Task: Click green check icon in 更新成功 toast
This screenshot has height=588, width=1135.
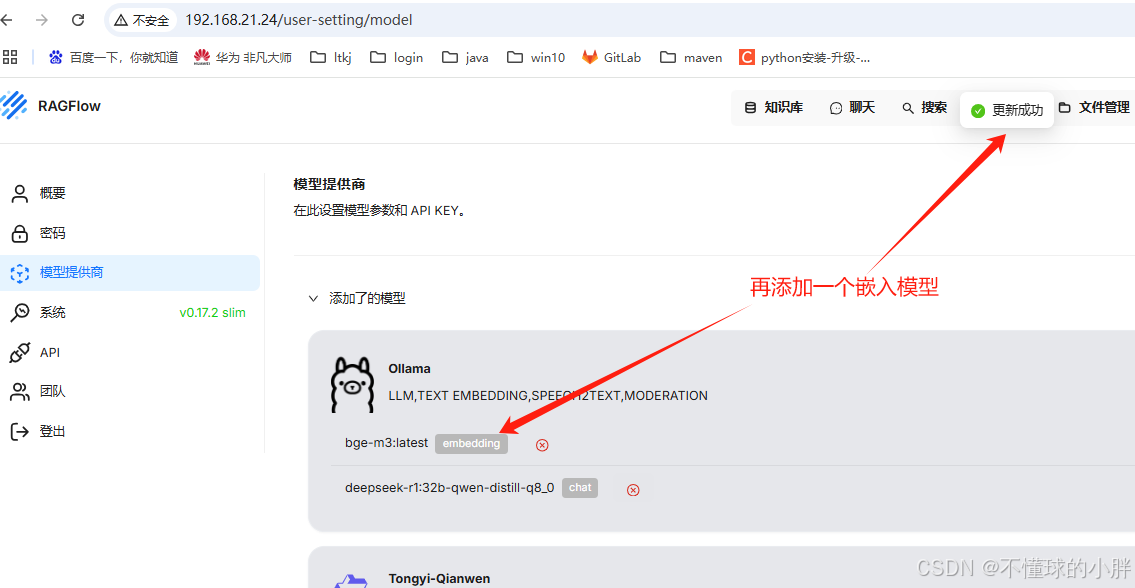Action: point(978,111)
